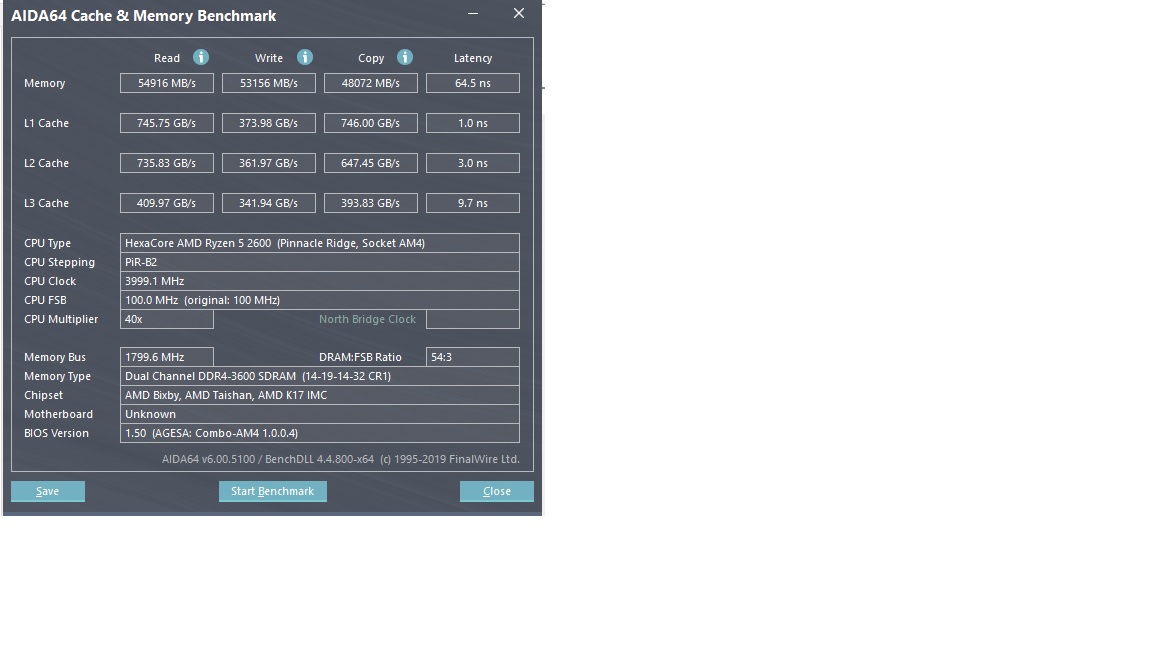Click the BIOS Version field 1.50

click(x=320, y=433)
